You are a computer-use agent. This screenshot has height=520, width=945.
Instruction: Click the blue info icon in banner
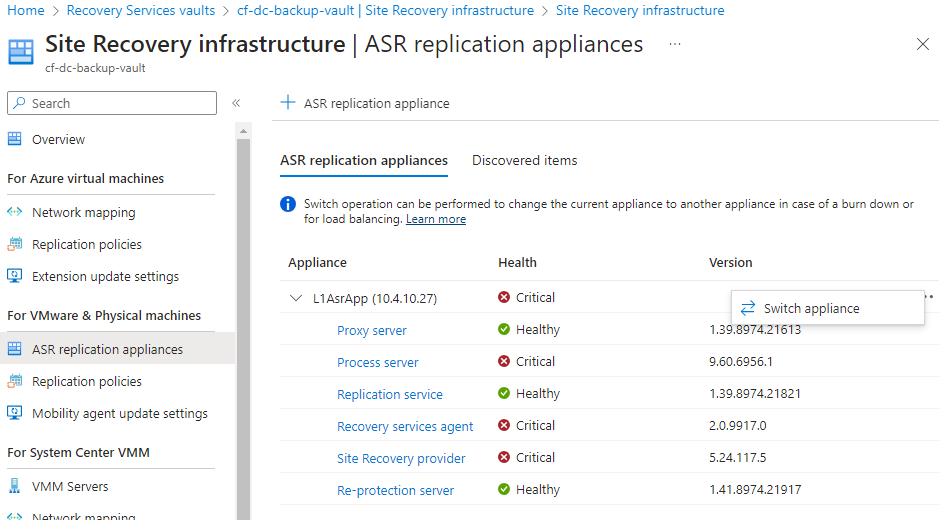point(288,204)
